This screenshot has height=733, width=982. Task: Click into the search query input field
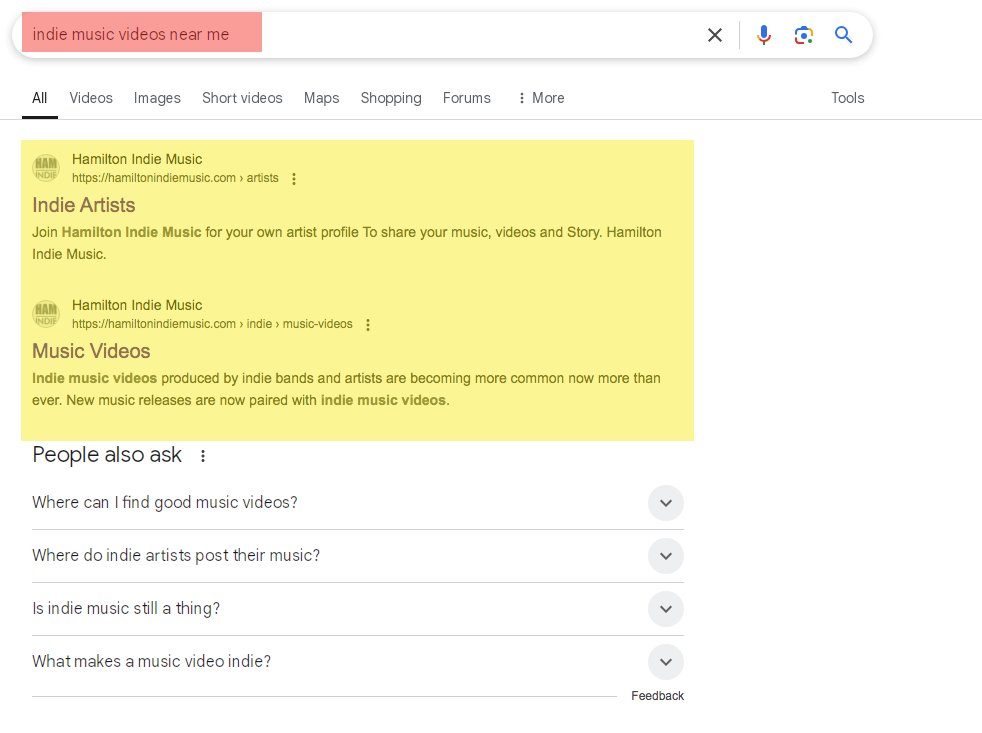363,34
